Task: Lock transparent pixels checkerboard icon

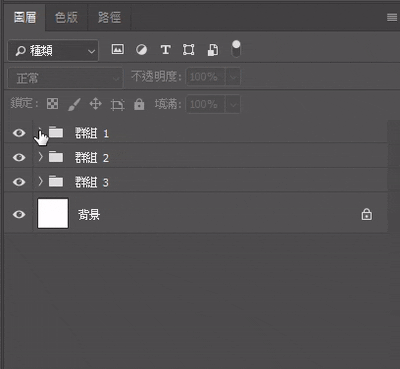Action: click(x=52, y=104)
